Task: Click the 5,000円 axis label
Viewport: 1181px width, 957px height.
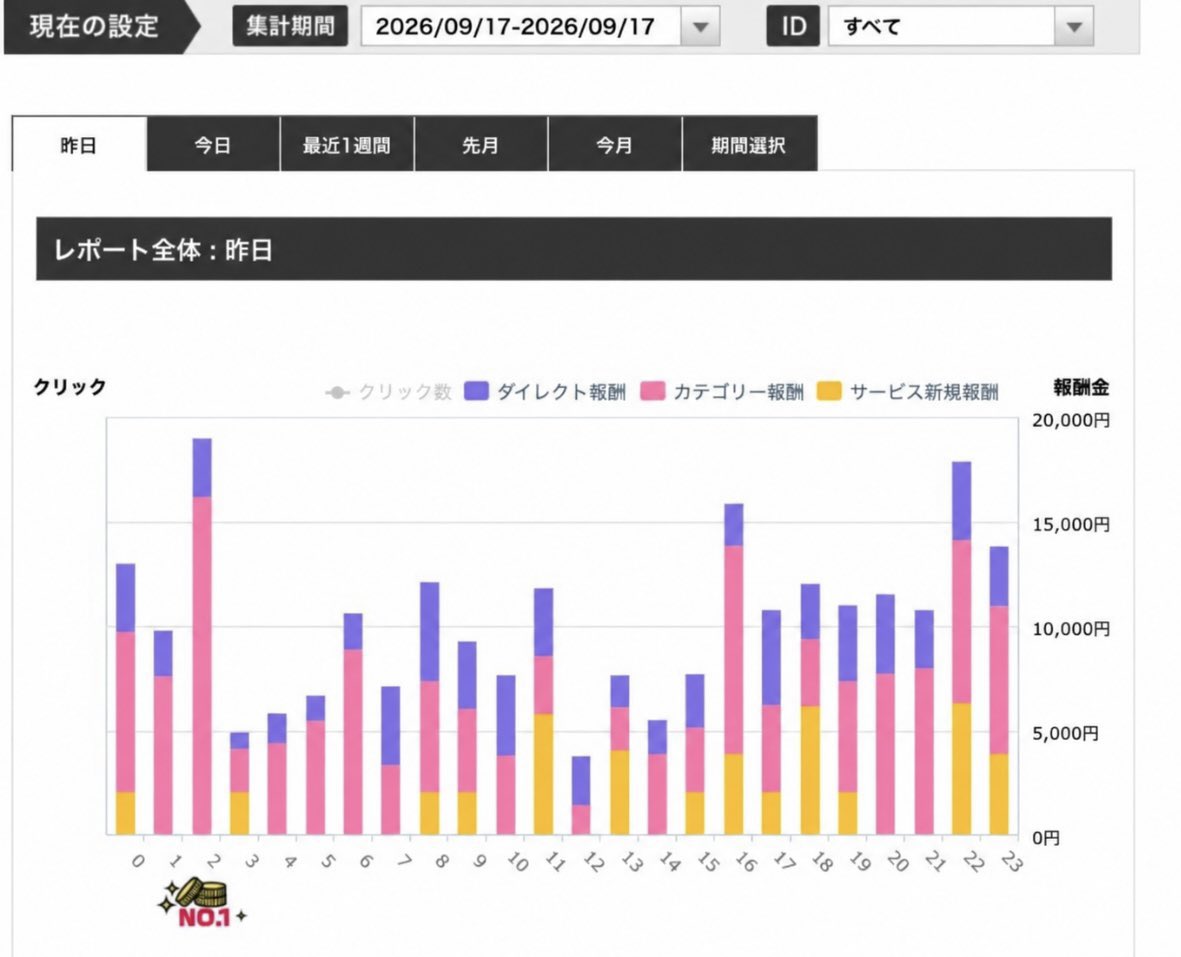Action: tap(1065, 733)
